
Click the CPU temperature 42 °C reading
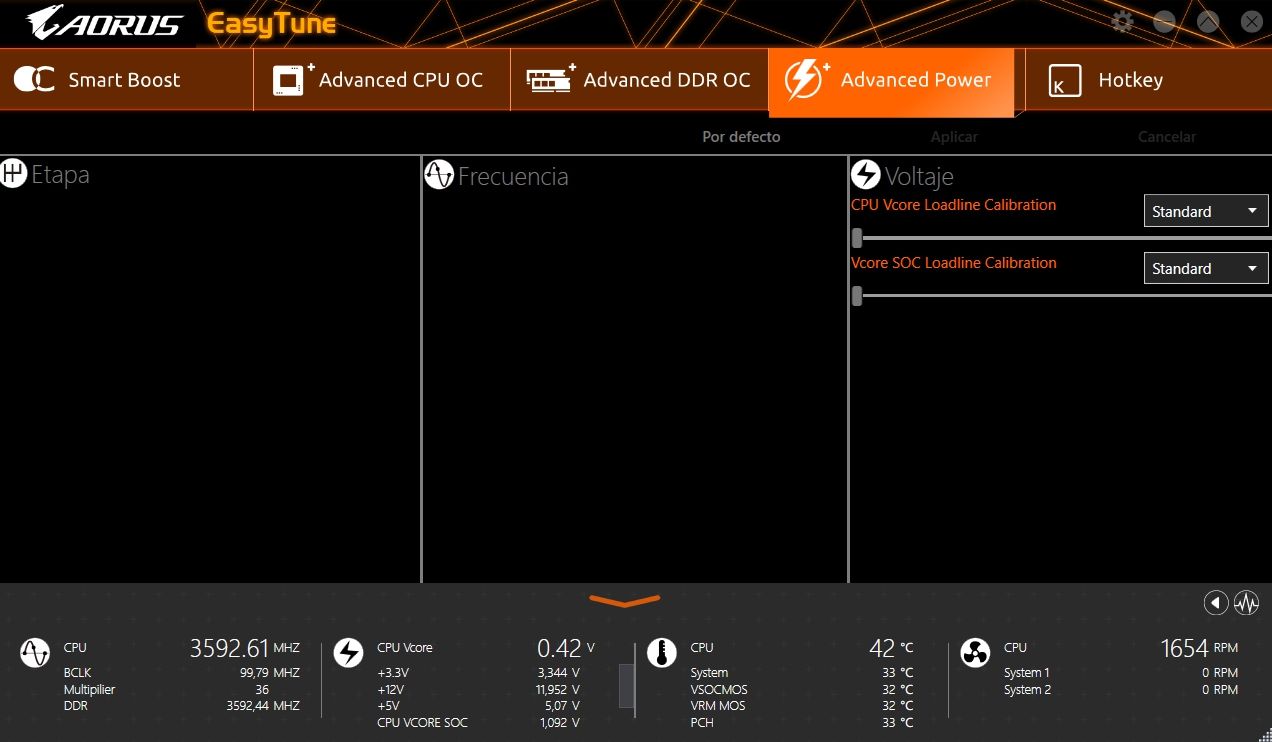point(891,648)
